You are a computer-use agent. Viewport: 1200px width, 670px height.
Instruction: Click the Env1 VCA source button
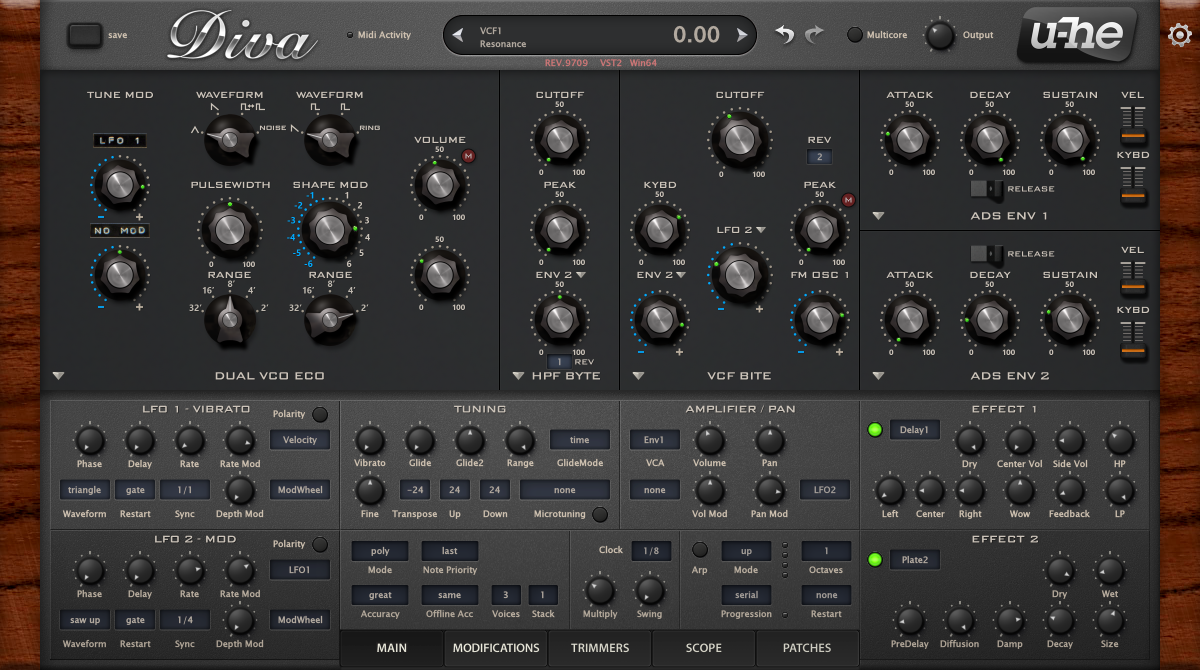pos(655,440)
